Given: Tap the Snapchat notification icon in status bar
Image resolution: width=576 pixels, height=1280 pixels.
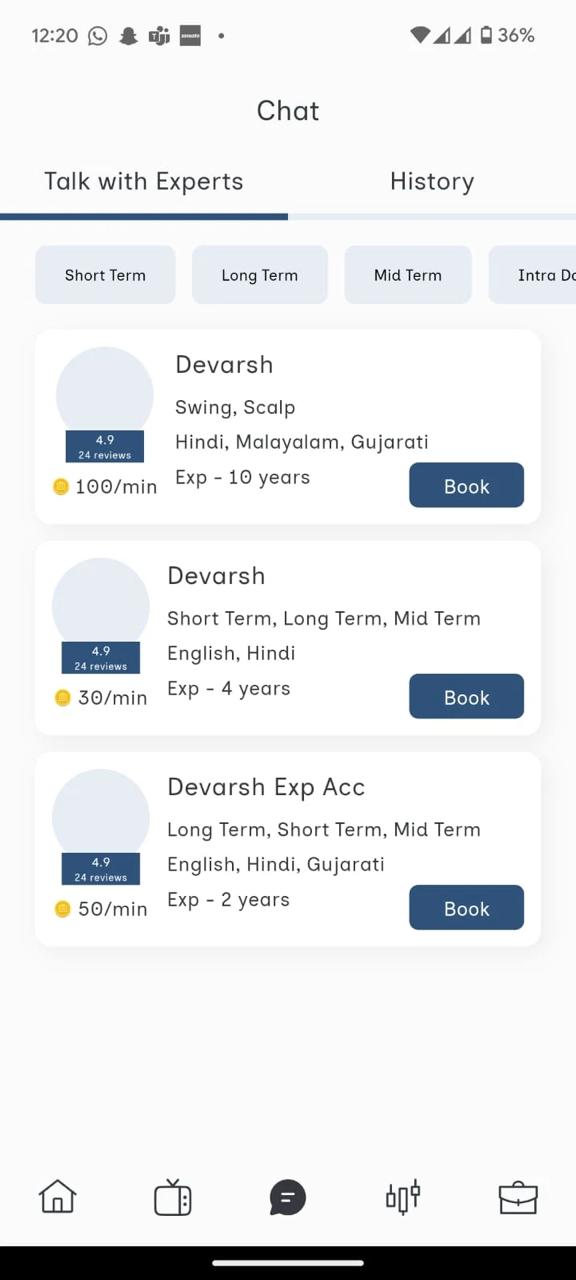Looking at the screenshot, I should point(128,35).
